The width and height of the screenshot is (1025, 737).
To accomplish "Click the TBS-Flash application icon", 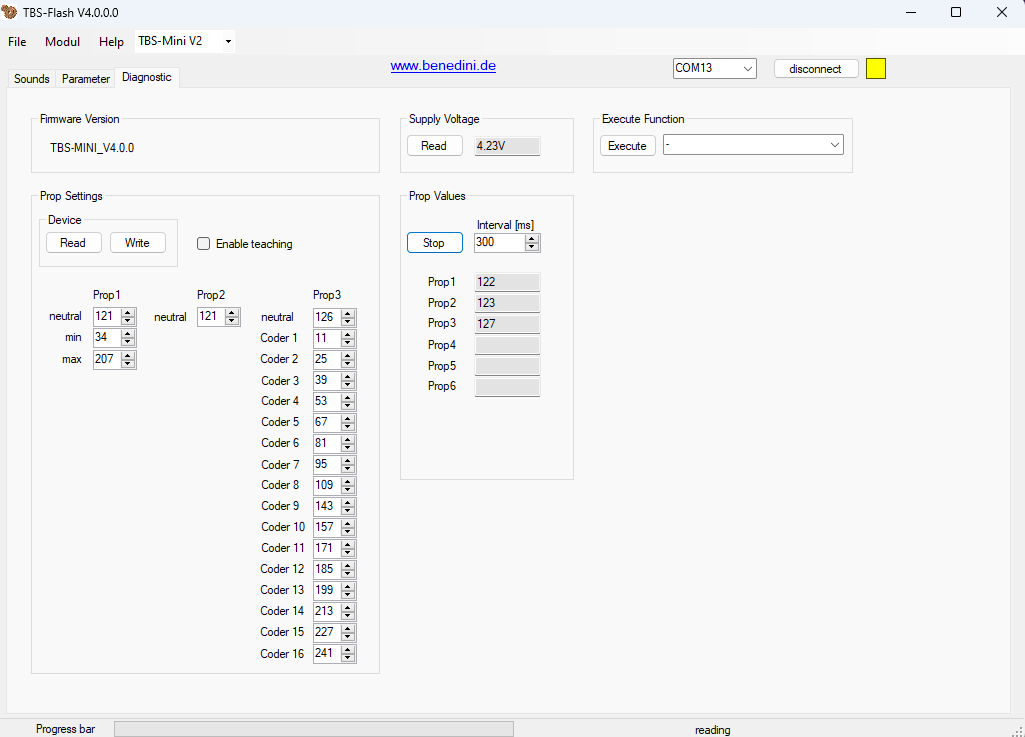I will 9,12.
